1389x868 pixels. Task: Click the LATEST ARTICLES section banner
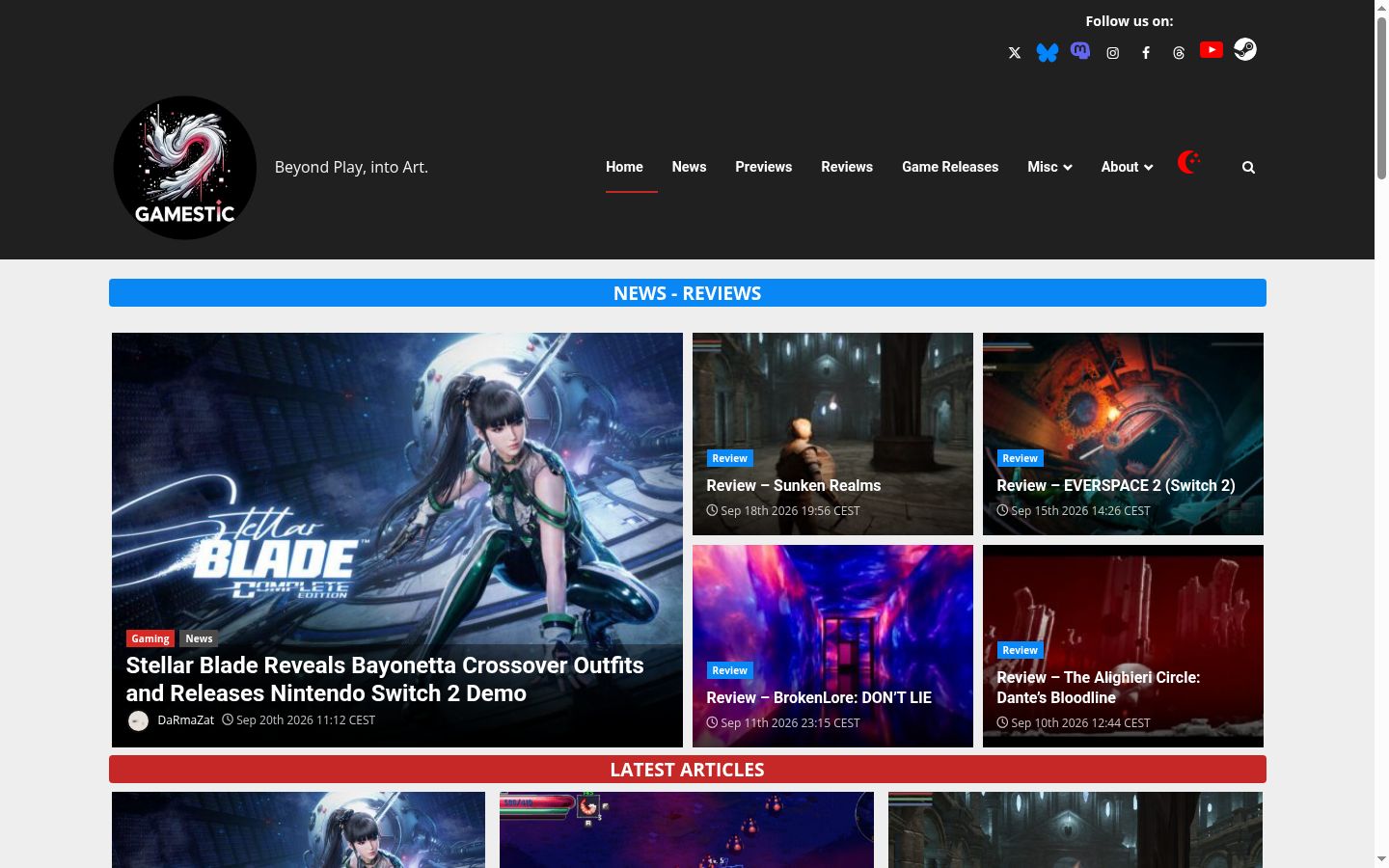[x=688, y=770]
